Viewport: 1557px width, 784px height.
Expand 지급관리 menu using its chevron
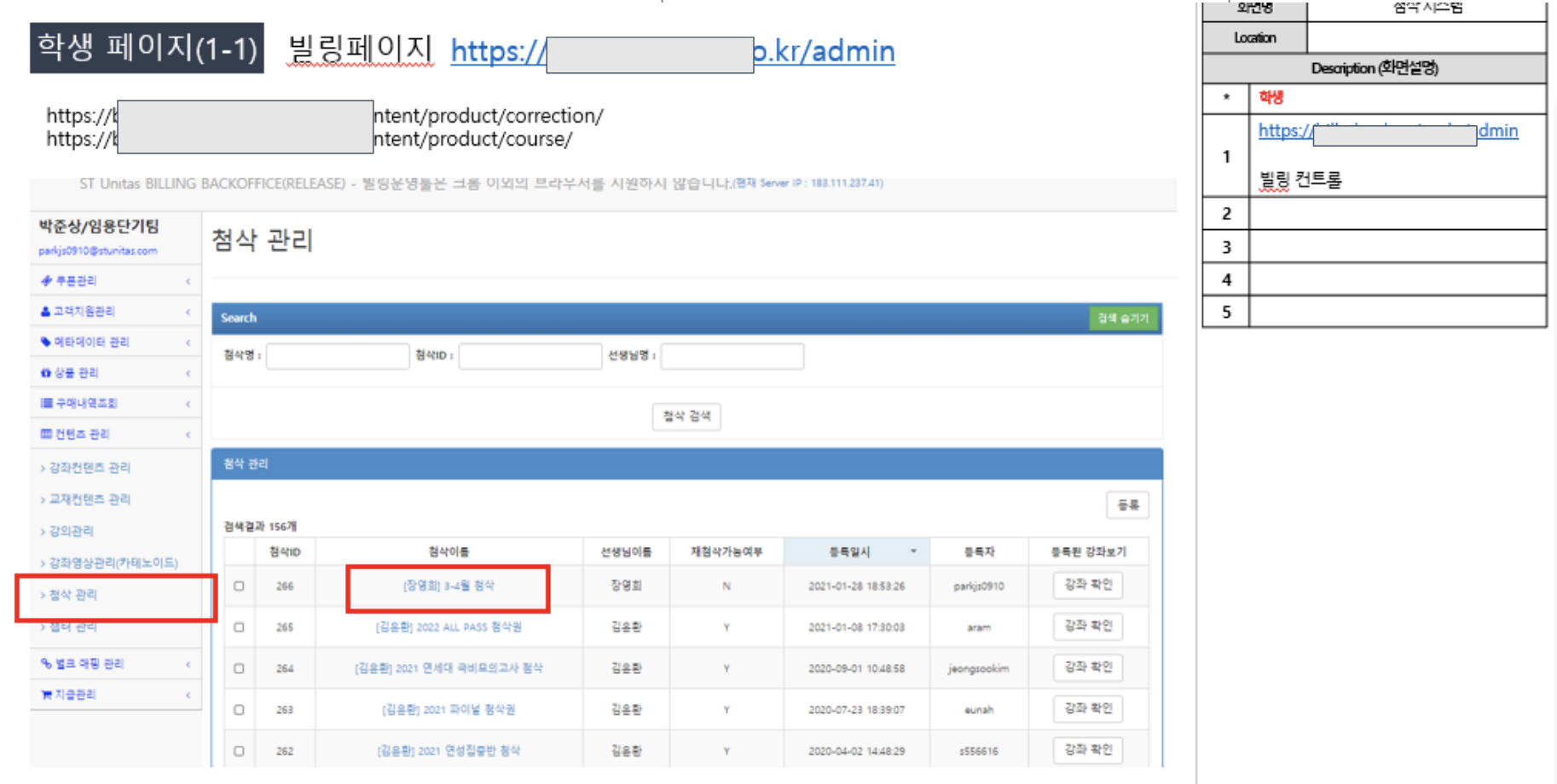coord(188,695)
